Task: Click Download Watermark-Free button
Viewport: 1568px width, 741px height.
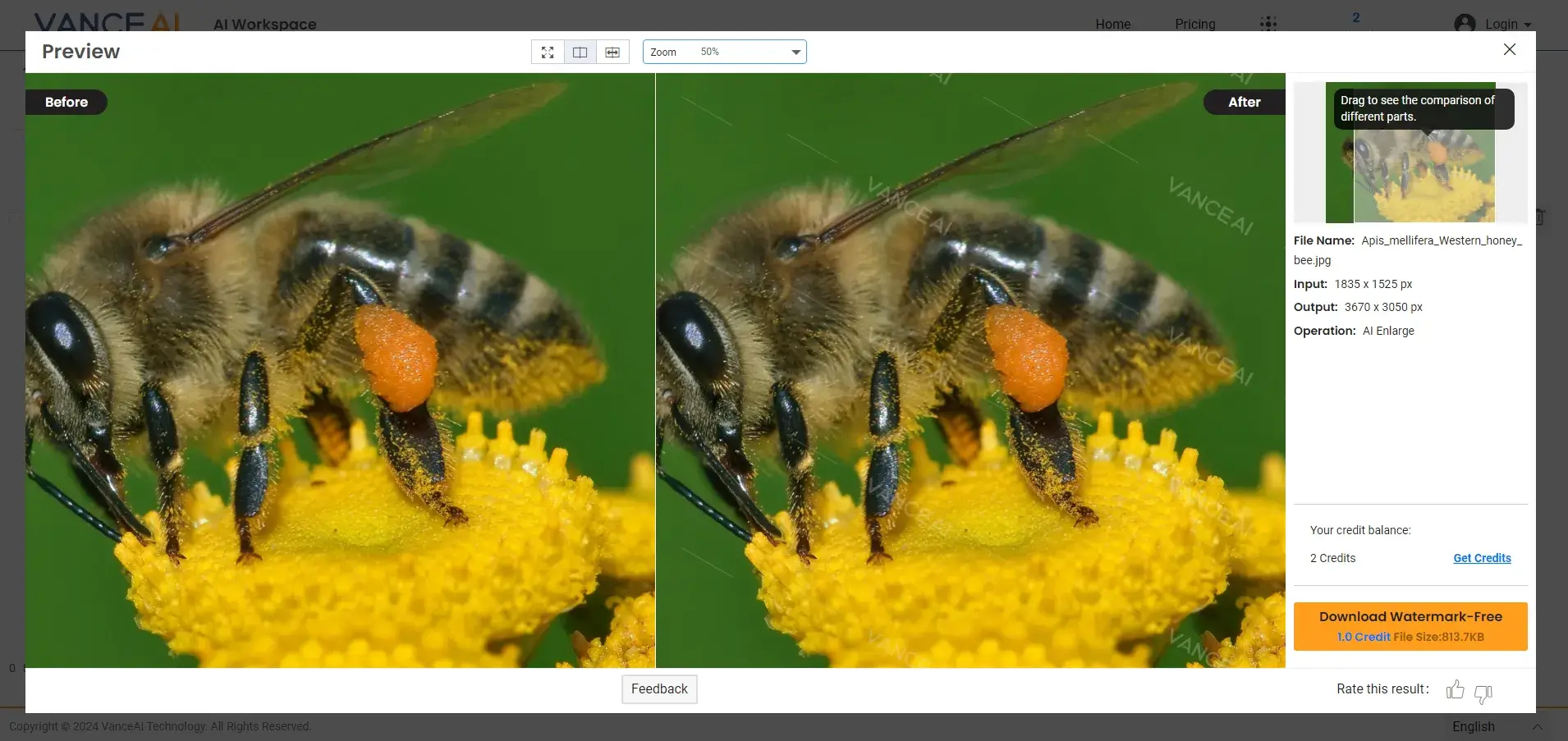Action: coord(1410,626)
